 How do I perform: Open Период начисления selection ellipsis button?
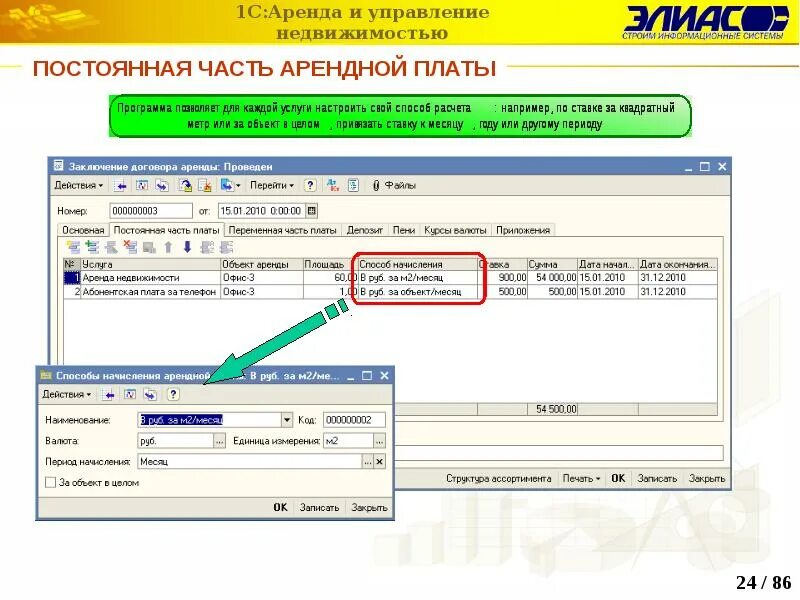click(368, 462)
